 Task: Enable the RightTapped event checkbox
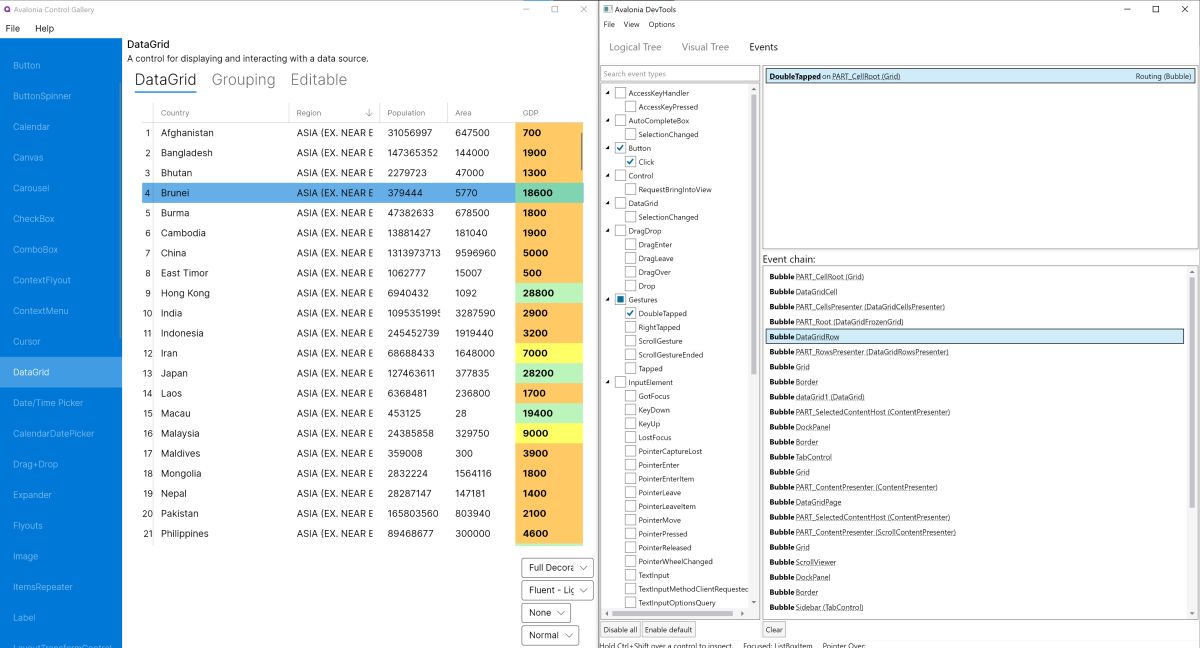[x=630, y=327]
